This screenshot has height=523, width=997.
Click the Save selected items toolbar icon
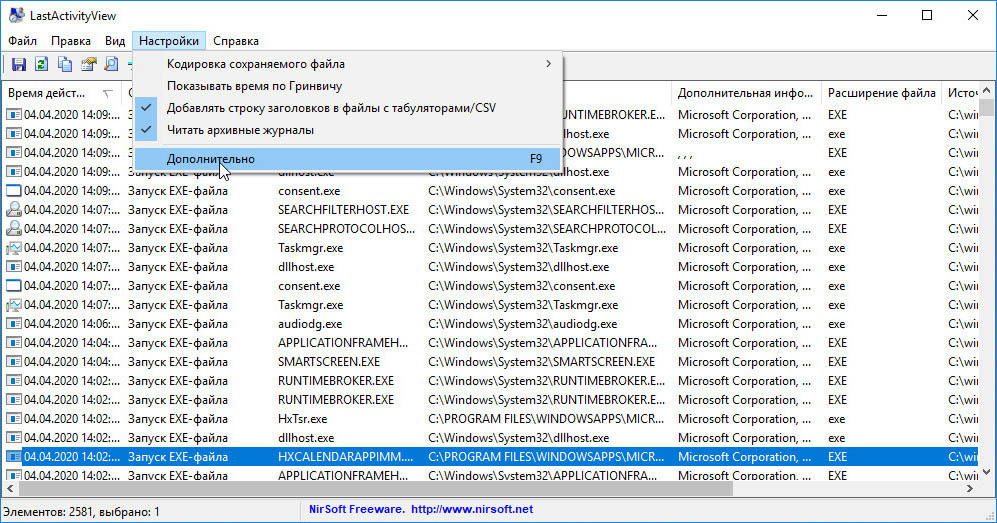click(18, 64)
